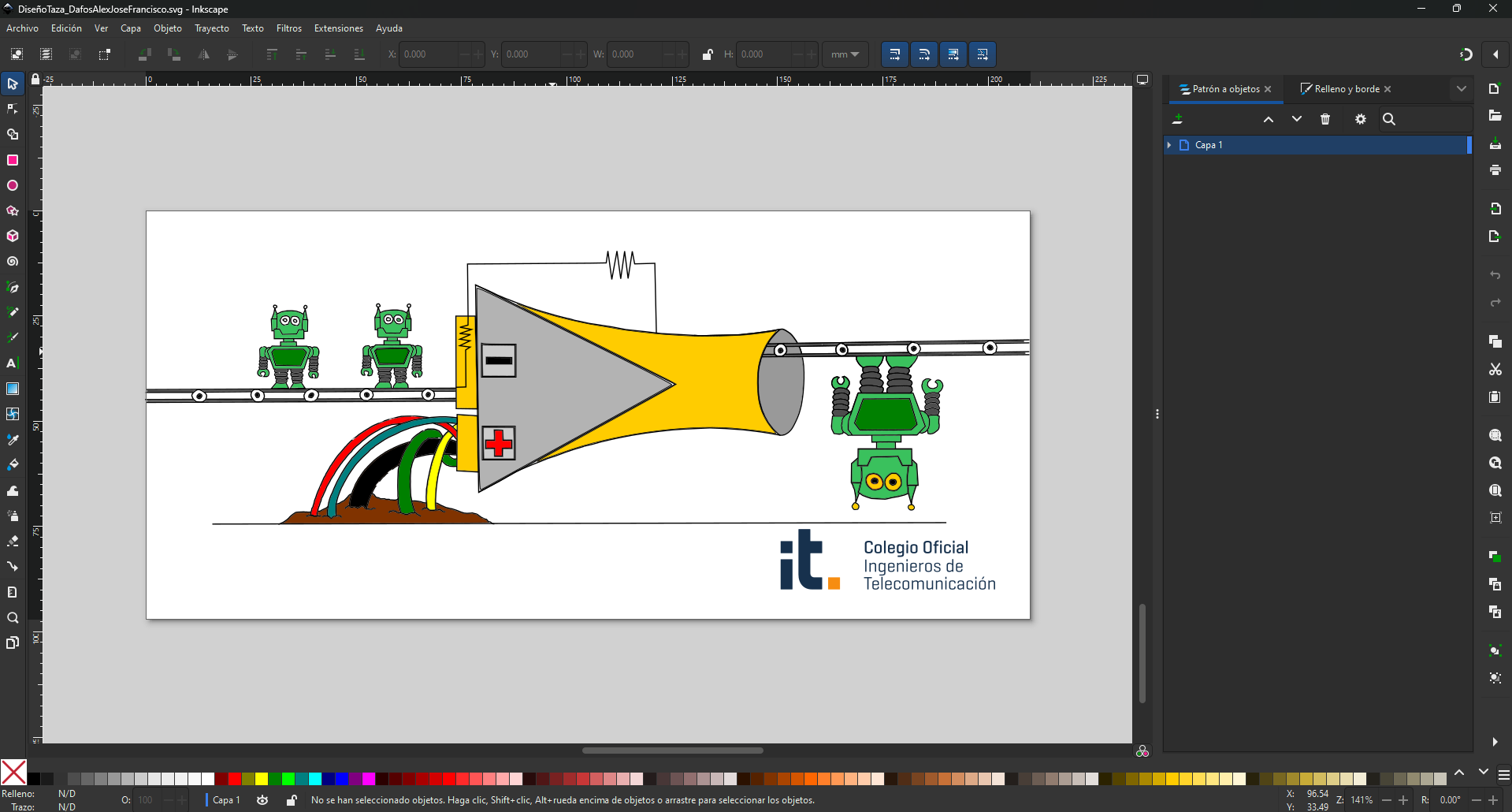The image size is (1512, 812).
Task: Select the Text tool
Action: (x=13, y=363)
